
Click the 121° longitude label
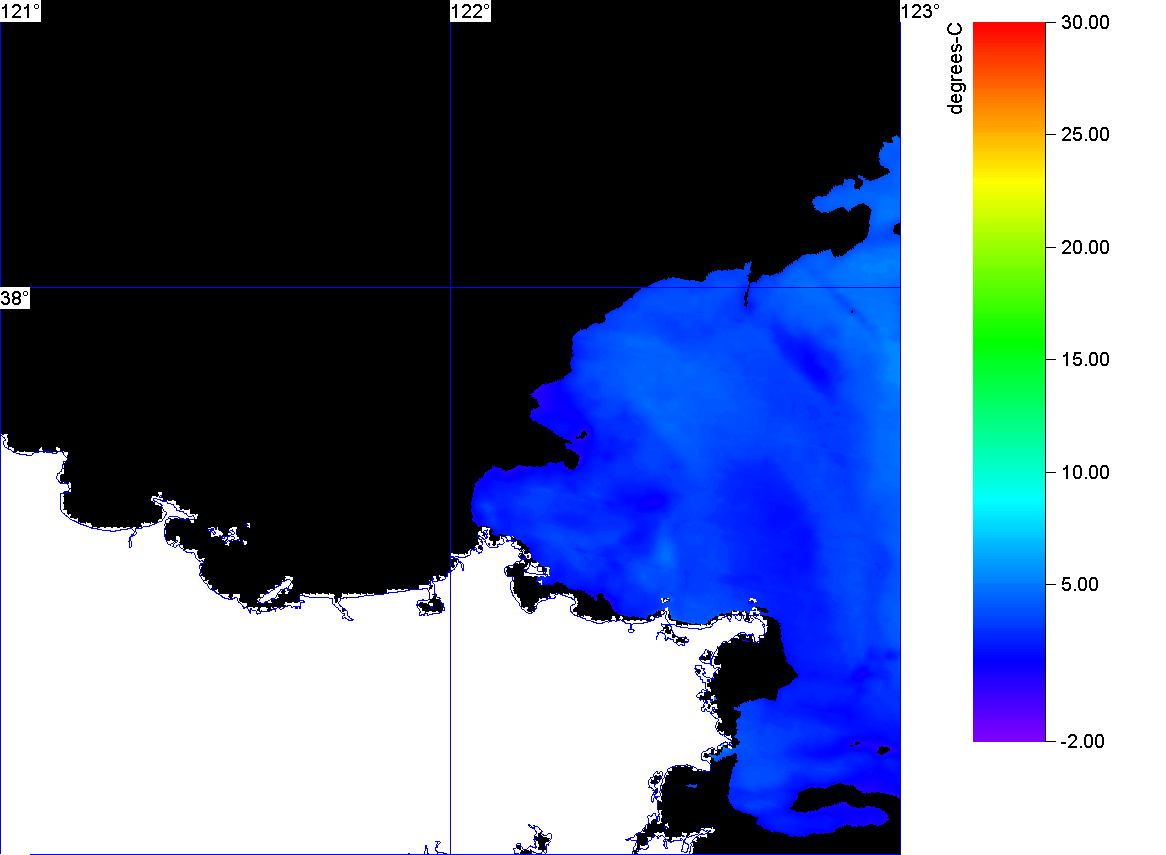[20, 11]
